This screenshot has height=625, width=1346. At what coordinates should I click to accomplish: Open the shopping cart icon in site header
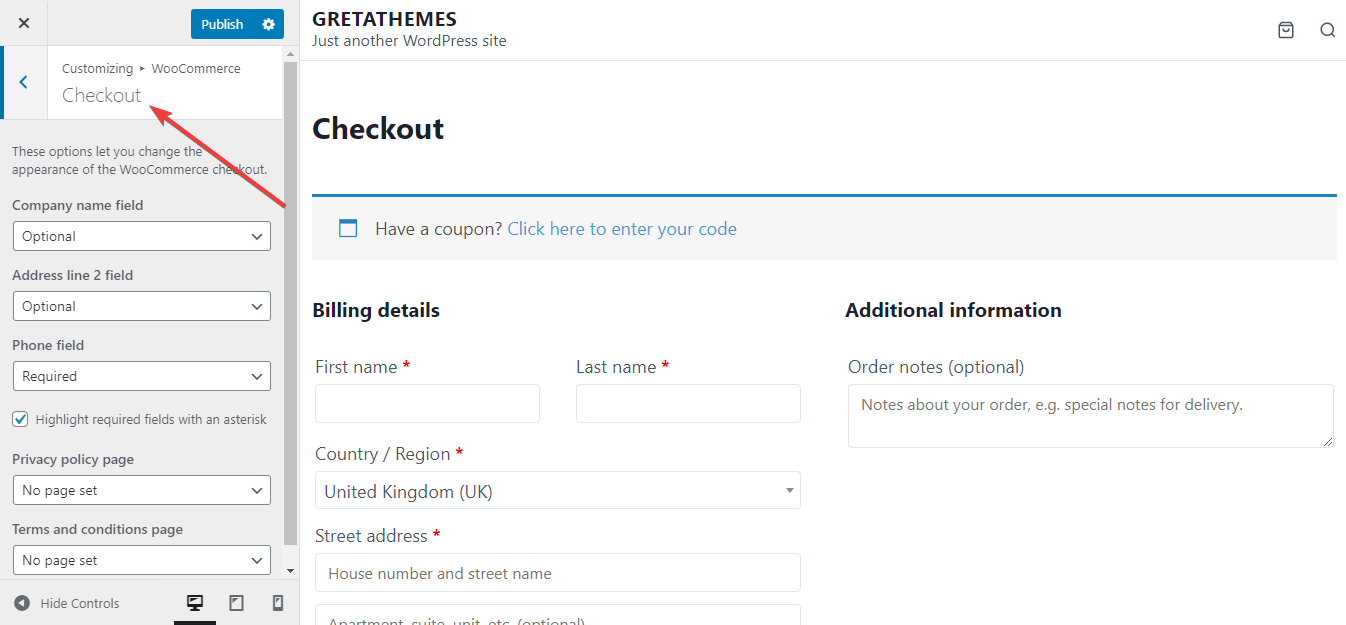1286,30
